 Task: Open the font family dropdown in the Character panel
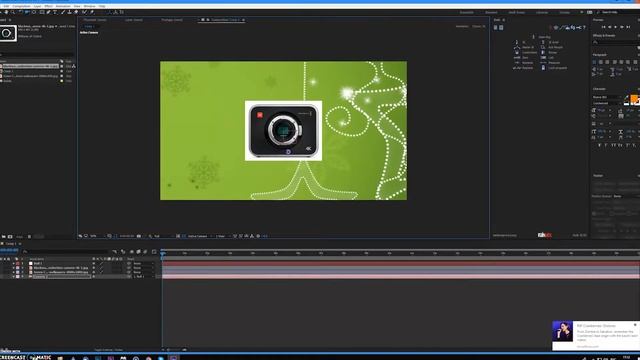coord(607,97)
